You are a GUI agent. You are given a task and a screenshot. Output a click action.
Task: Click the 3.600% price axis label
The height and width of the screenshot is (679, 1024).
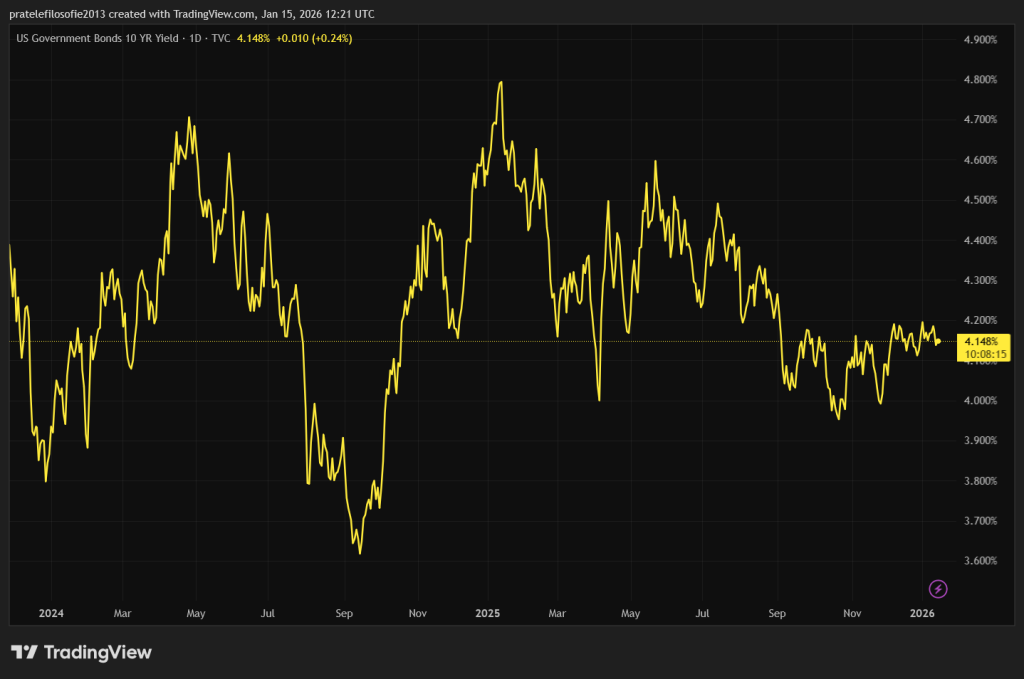(x=980, y=561)
